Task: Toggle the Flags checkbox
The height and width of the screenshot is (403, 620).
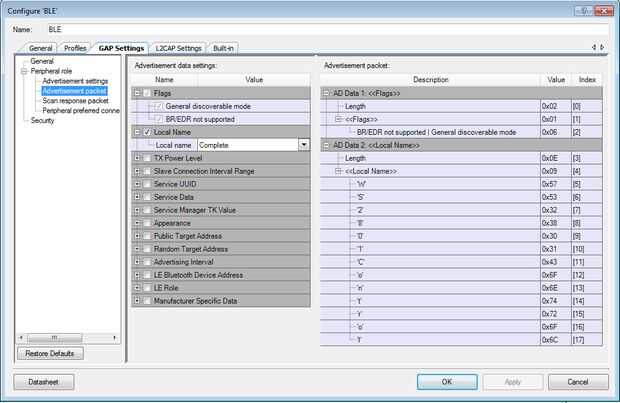Action: [x=147, y=93]
